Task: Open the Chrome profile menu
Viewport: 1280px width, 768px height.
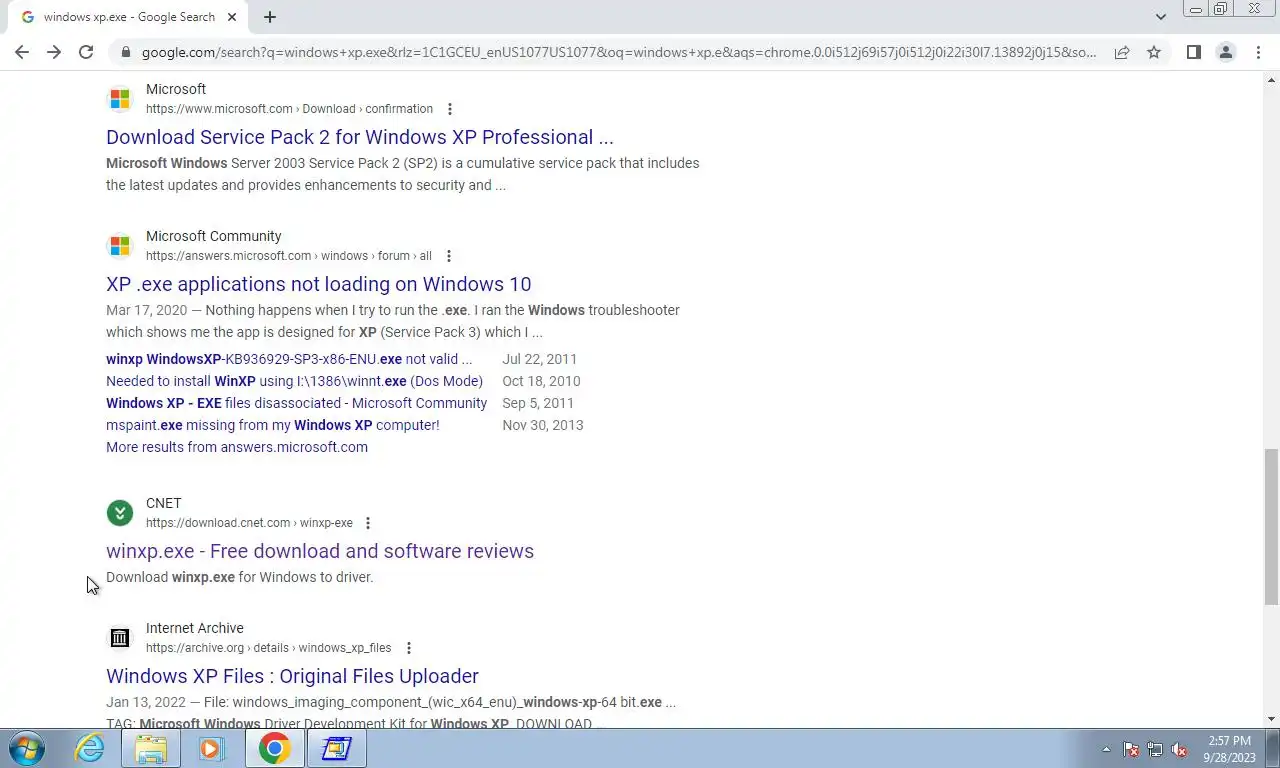Action: (x=1226, y=52)
